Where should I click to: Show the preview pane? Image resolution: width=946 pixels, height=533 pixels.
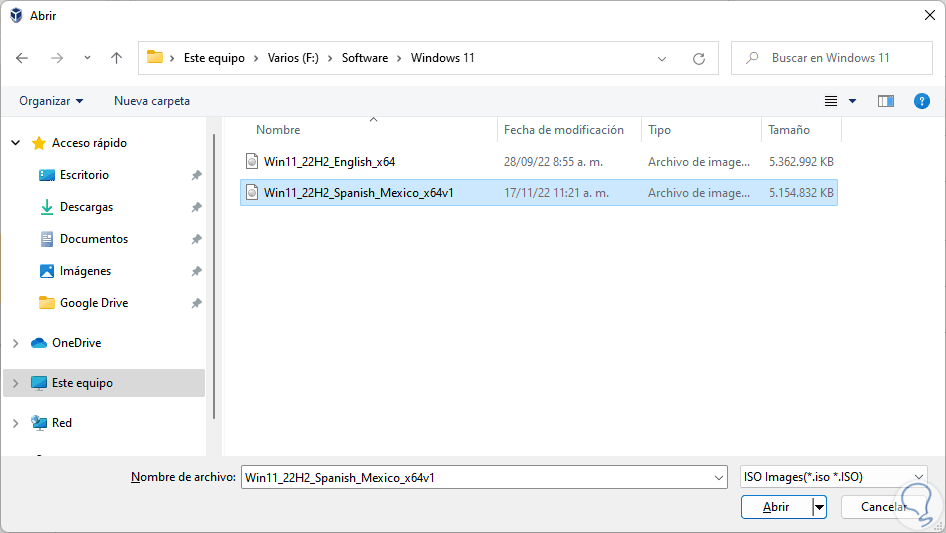click(886, 101)
